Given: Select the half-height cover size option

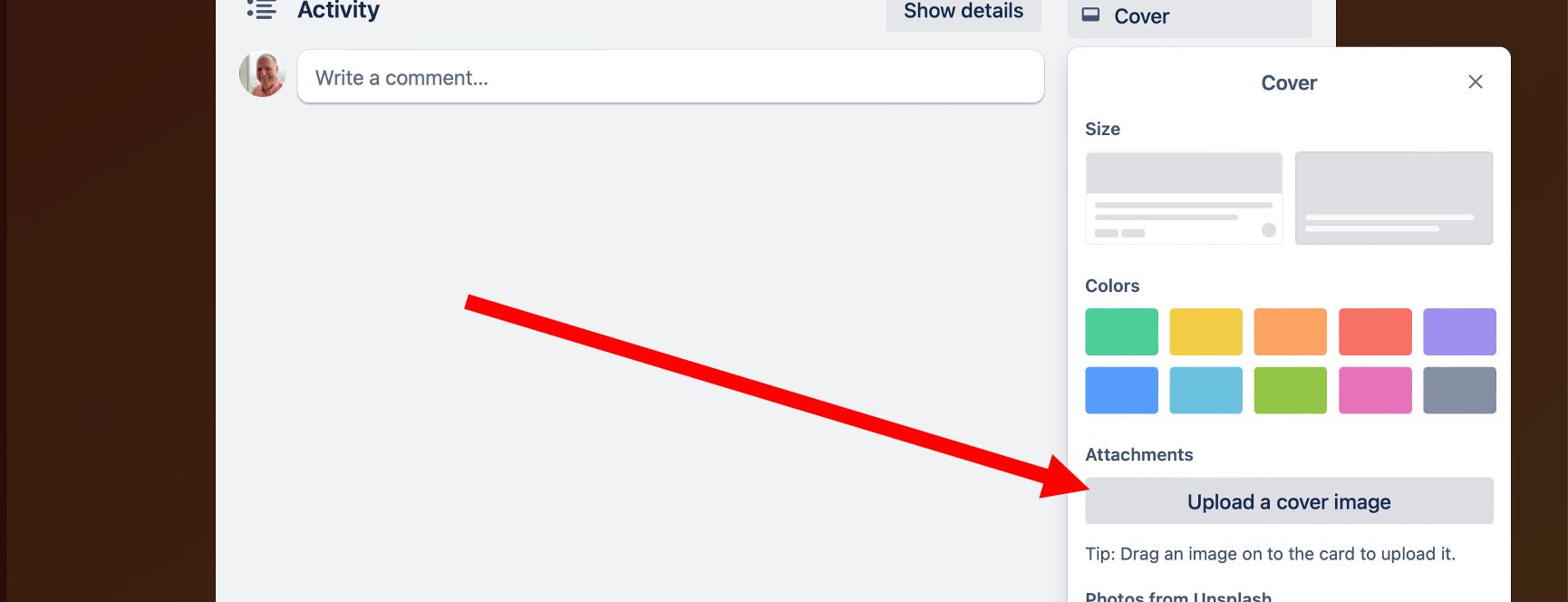Looking at the screenshot, I should [1184, 198].
